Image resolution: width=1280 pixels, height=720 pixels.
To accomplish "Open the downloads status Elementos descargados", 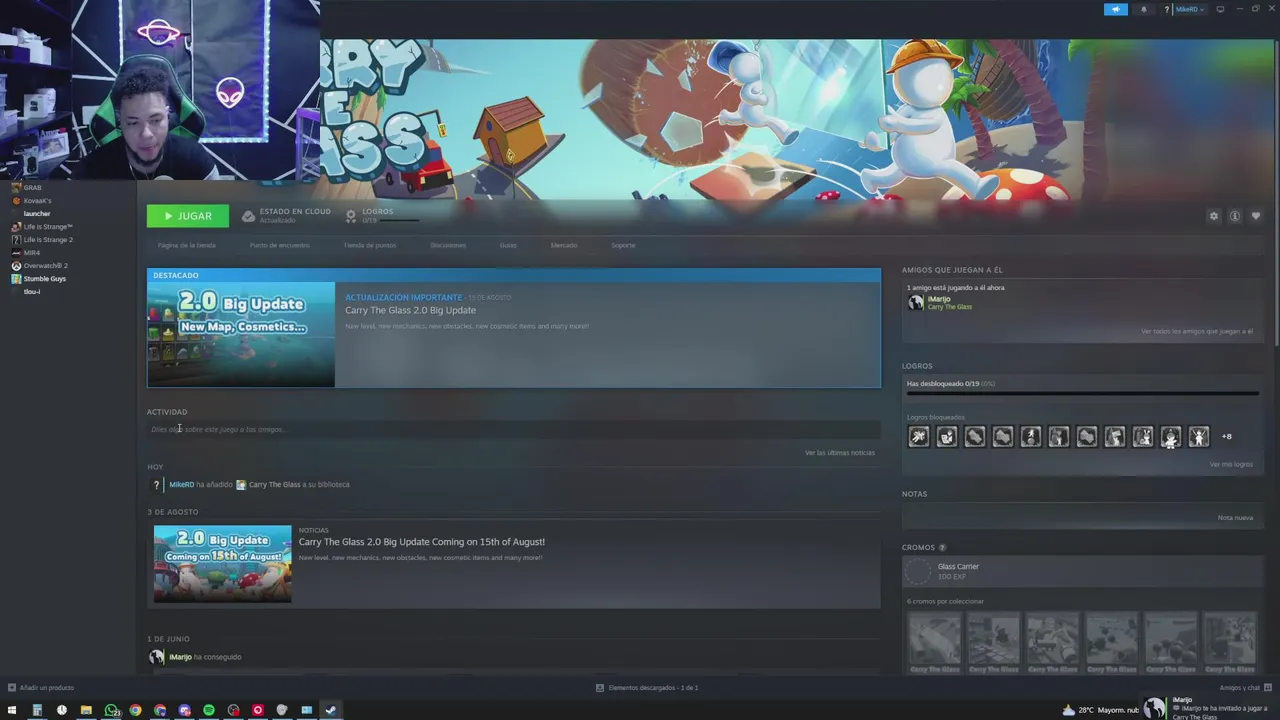I will pos(647,688).
